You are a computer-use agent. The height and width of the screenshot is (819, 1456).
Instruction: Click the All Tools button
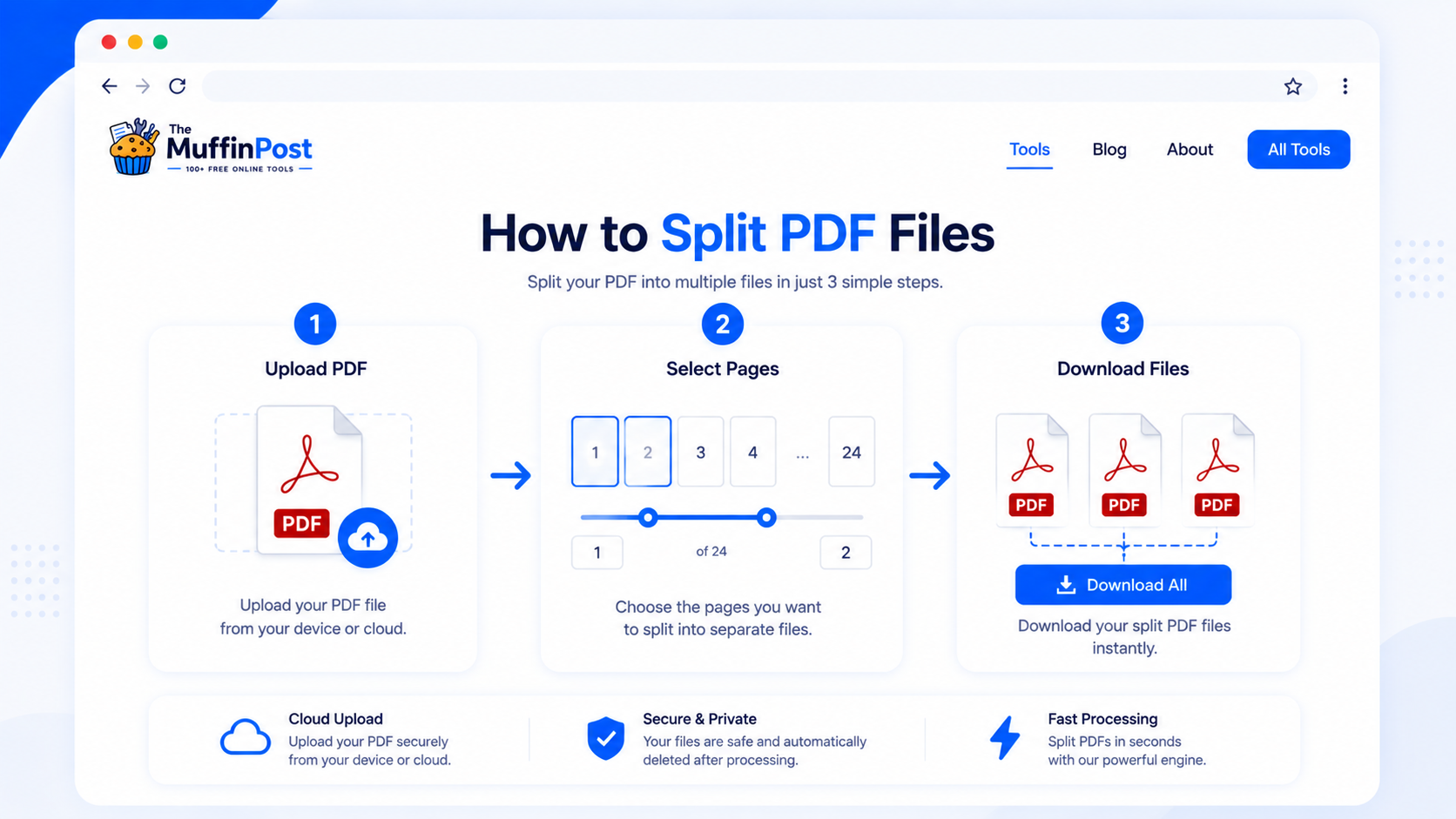[x=1298, y=150]
